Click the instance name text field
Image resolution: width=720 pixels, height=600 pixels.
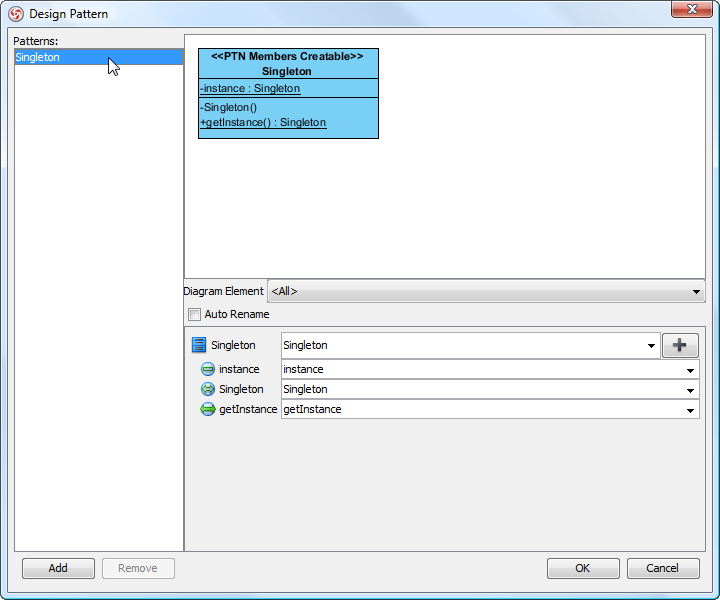pyautogui.click(x=482, y=370)
